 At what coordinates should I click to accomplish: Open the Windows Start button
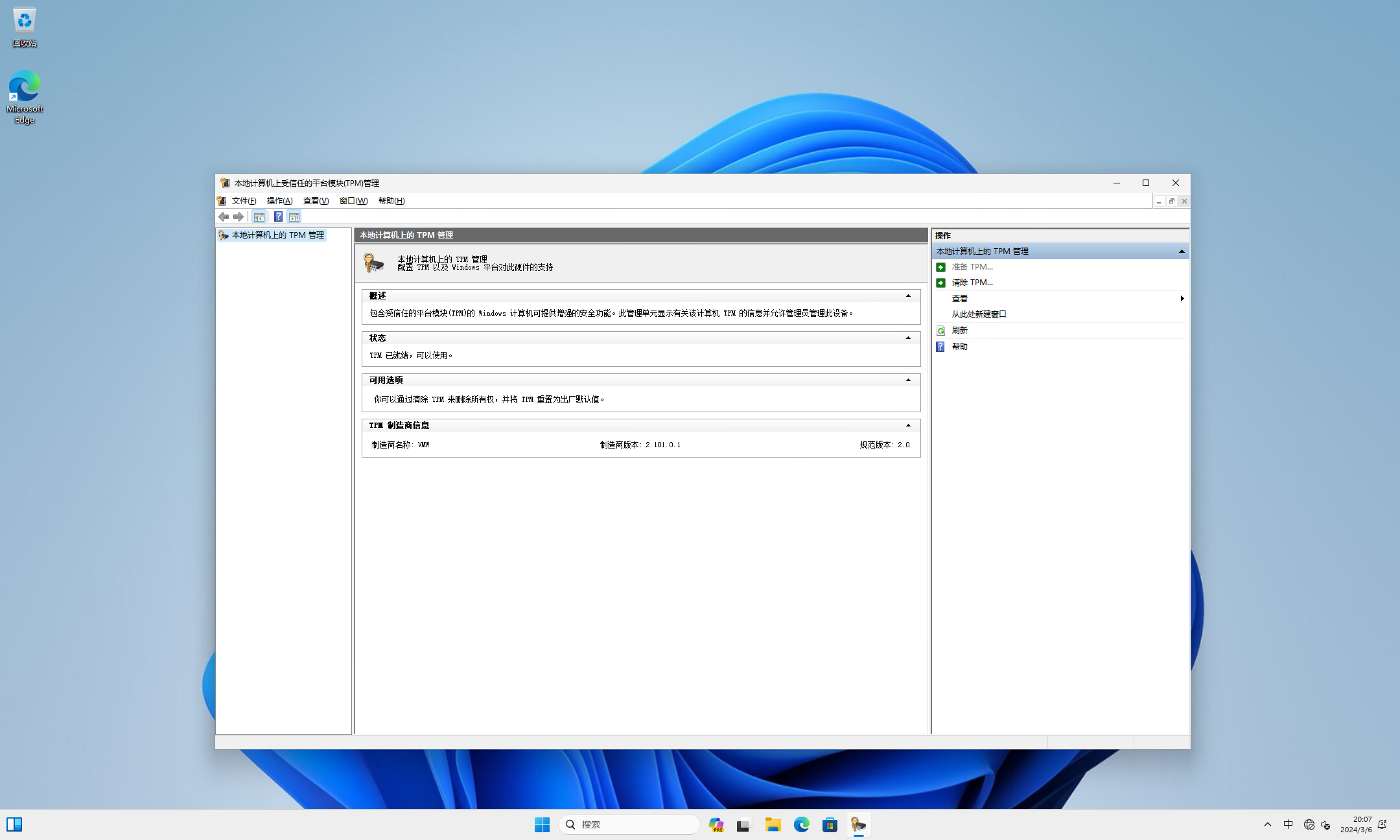[542, 824]
